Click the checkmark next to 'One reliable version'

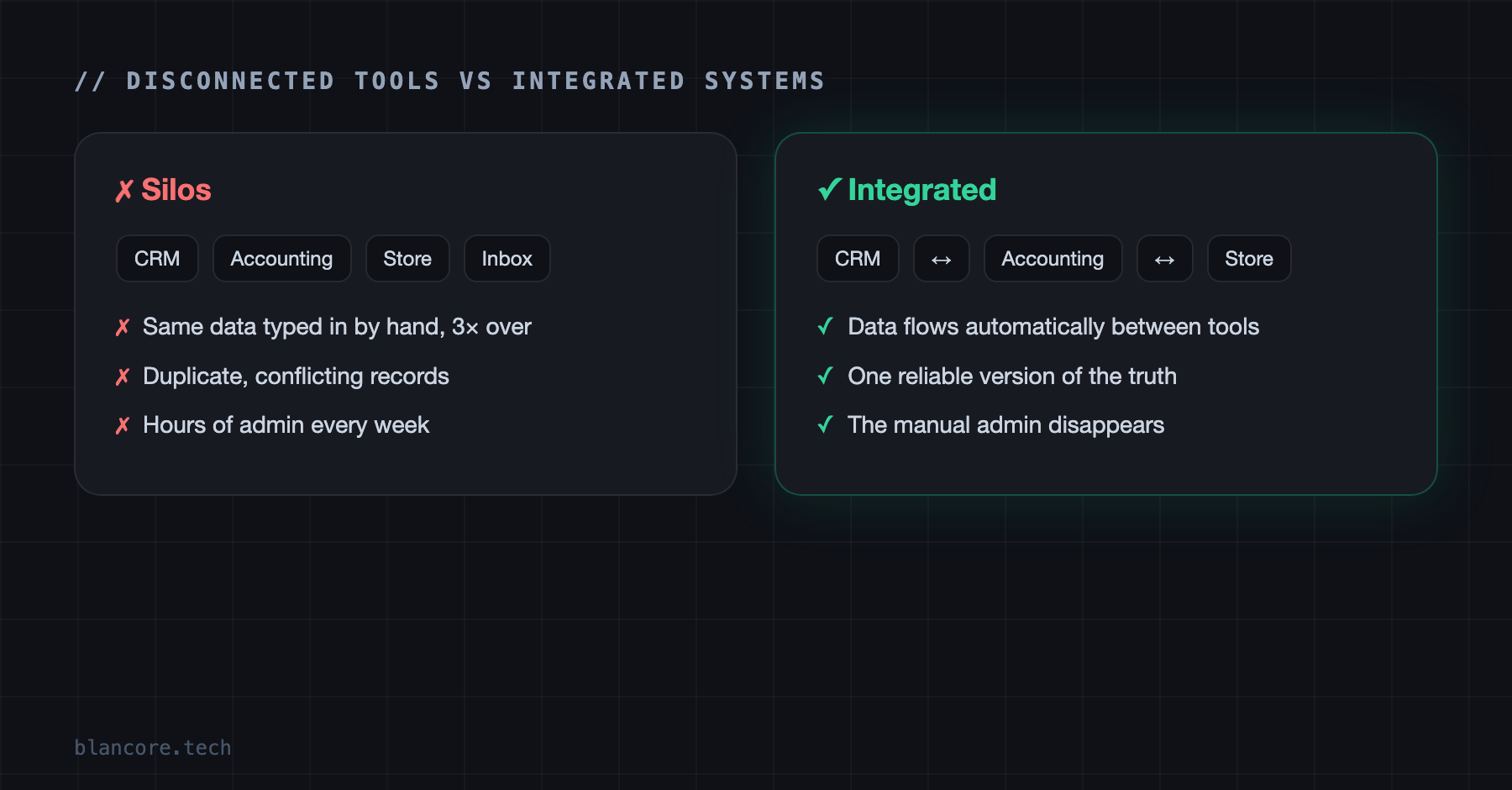click(826, 376)
